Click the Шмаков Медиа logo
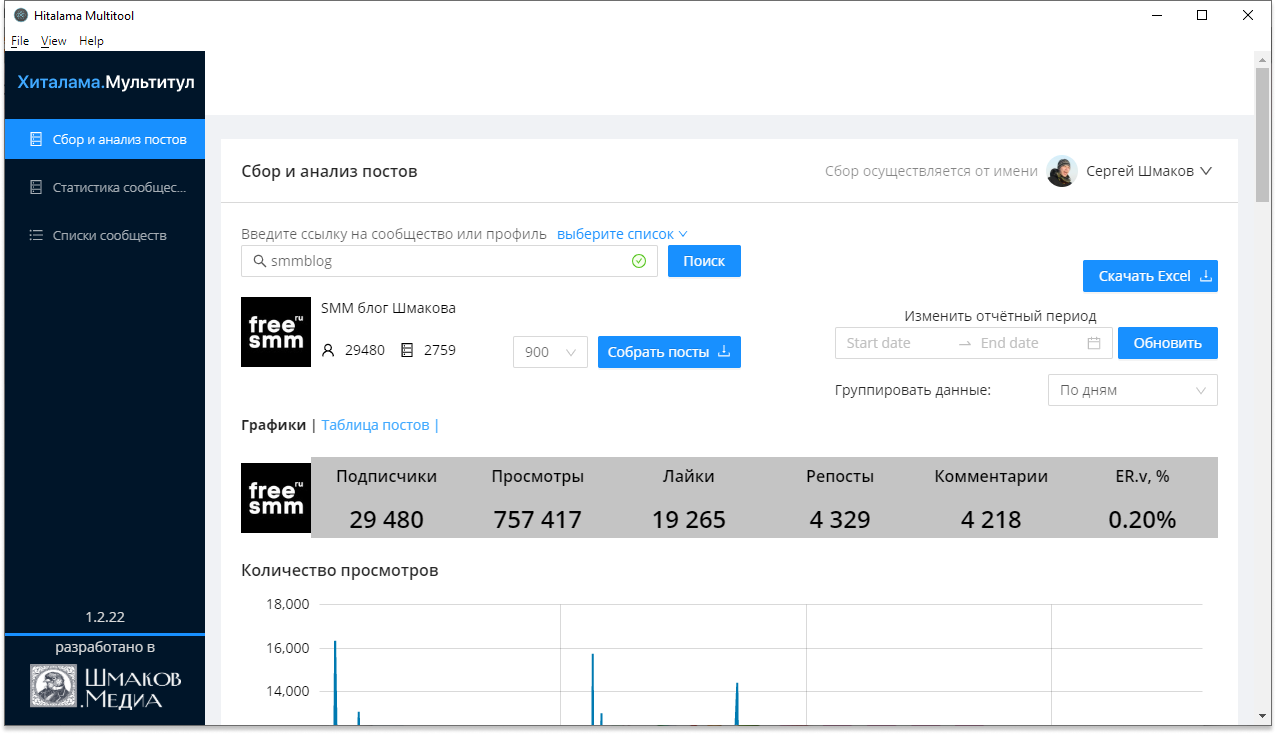 coord(105,688)
